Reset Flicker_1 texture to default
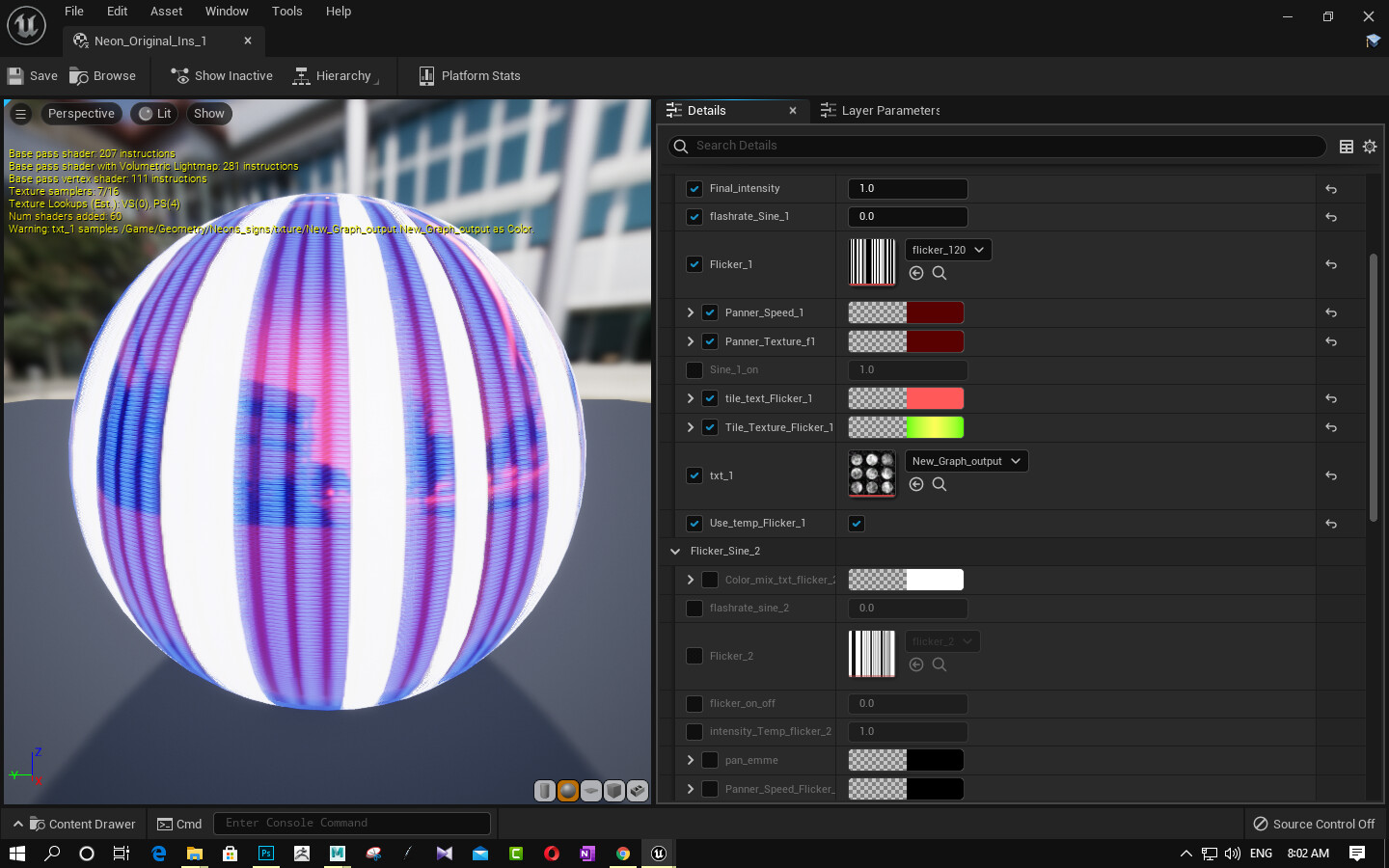This screenshot has width=1389, height=868. [1331, 264]
